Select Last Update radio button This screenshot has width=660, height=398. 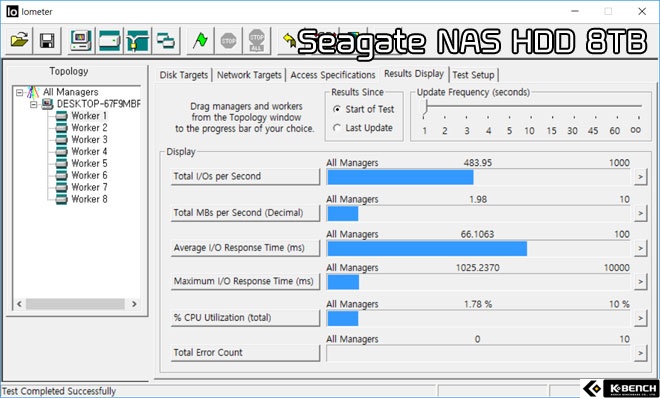coord(337,128)
